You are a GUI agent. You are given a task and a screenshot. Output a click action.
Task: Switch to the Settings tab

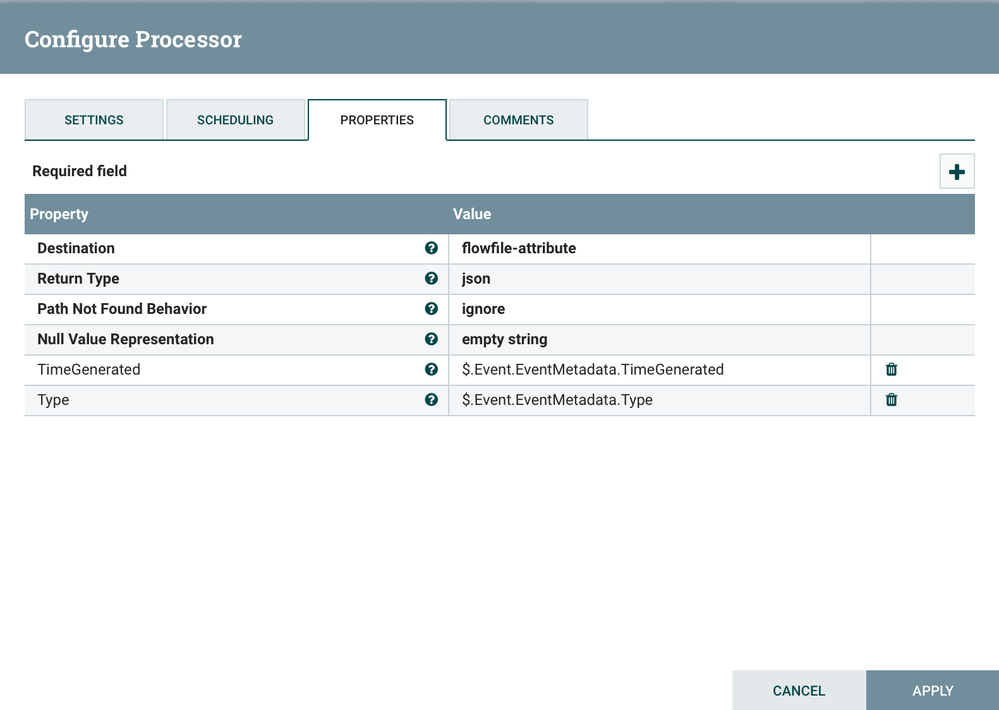tap(94, 120)
